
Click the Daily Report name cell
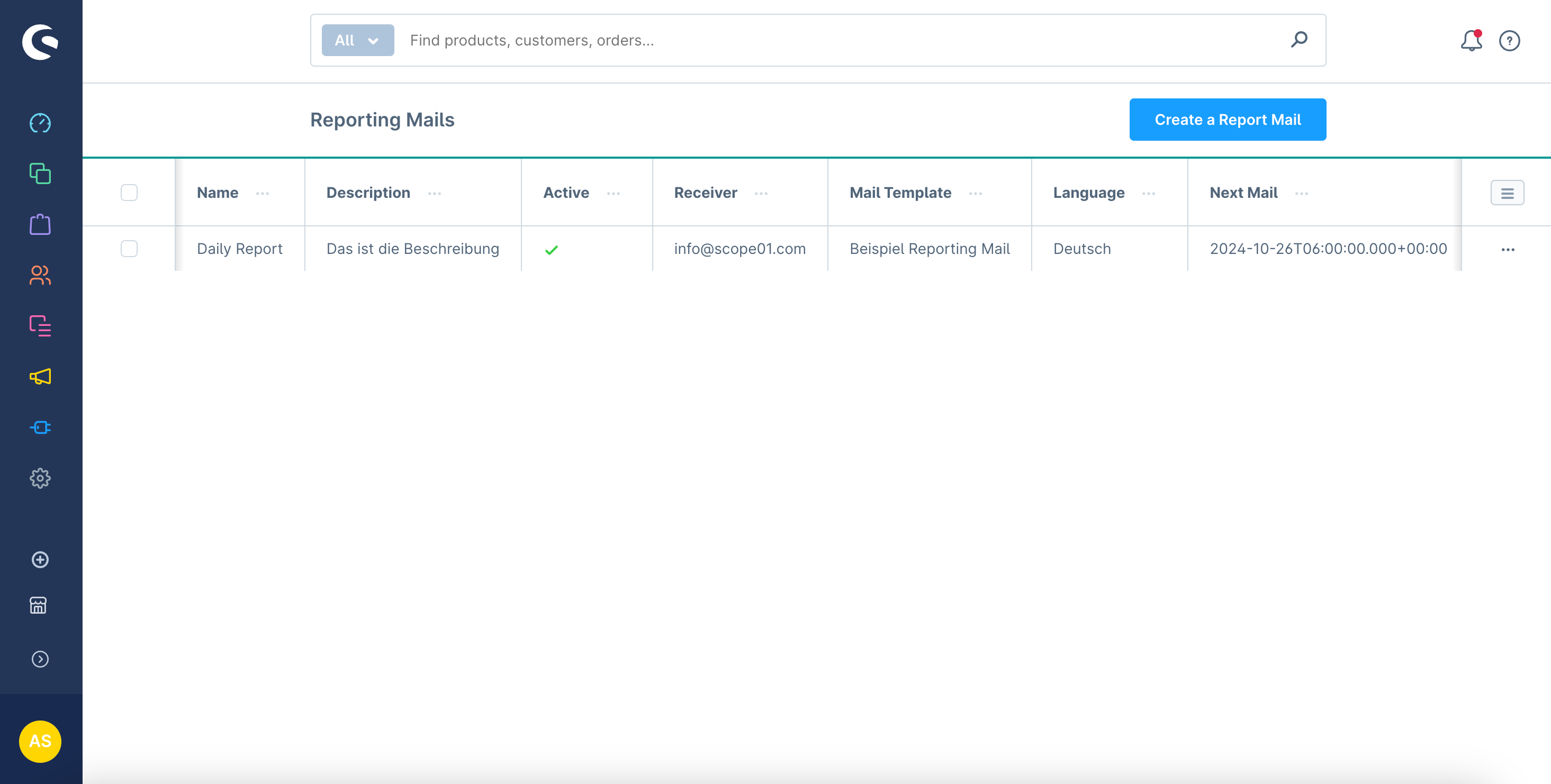tap(240, 249)
